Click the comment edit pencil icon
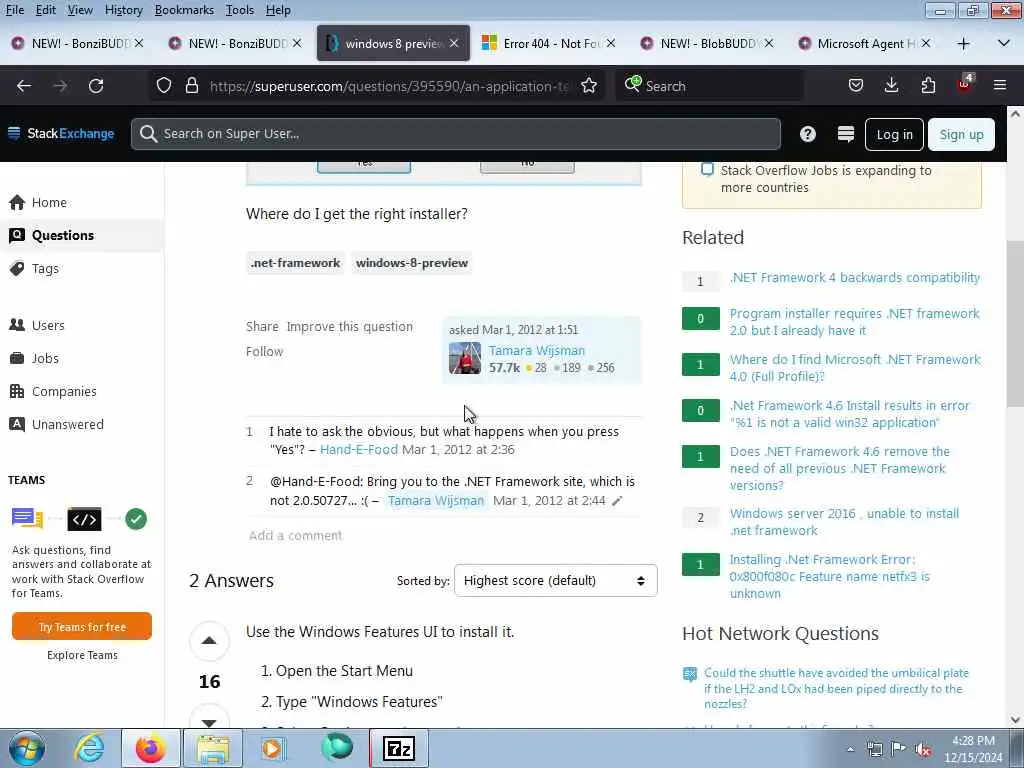 tap(617, 501)
